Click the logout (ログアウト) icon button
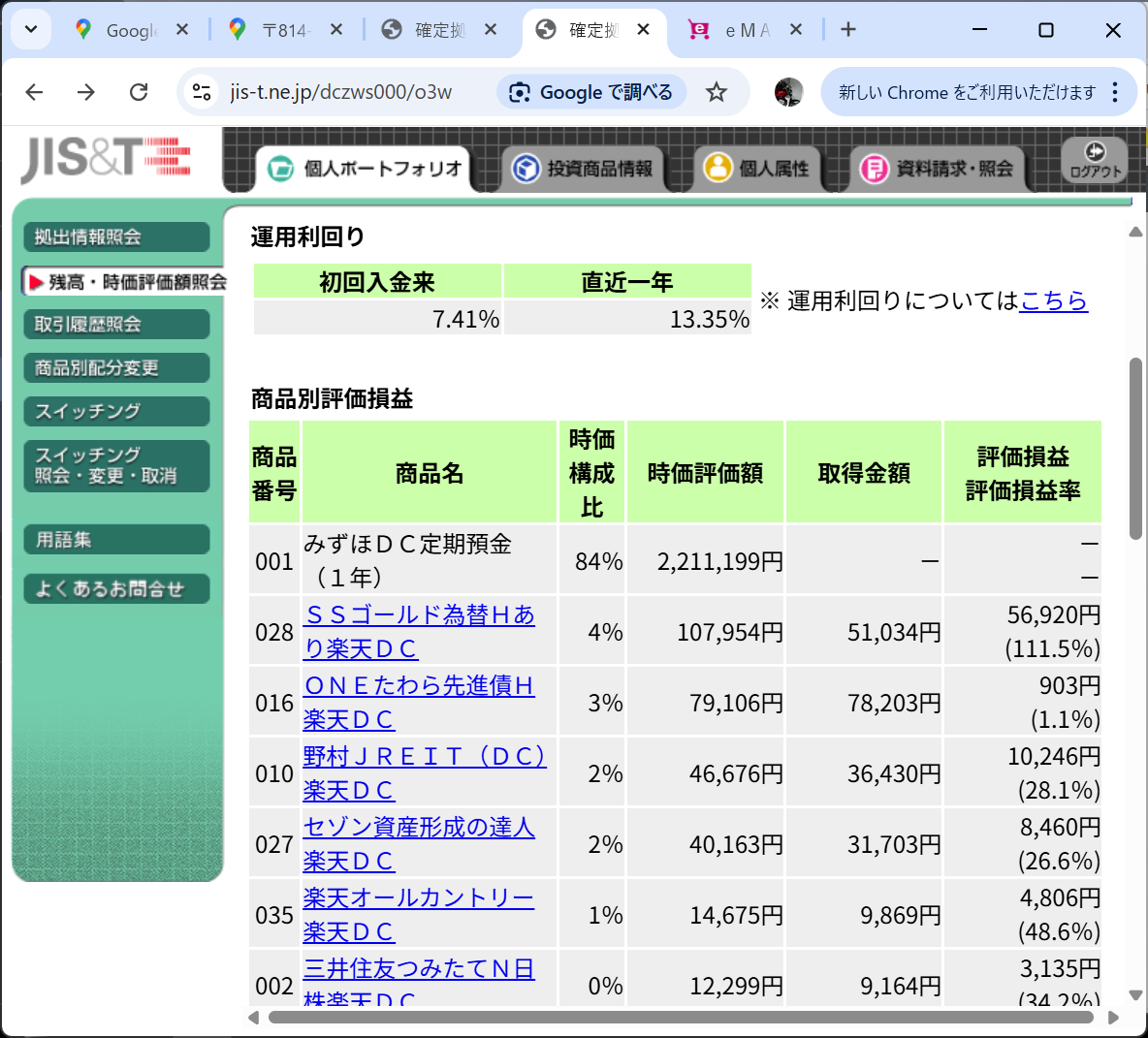Viewport: 1148px width, 1038px height. click(1094, 160)
